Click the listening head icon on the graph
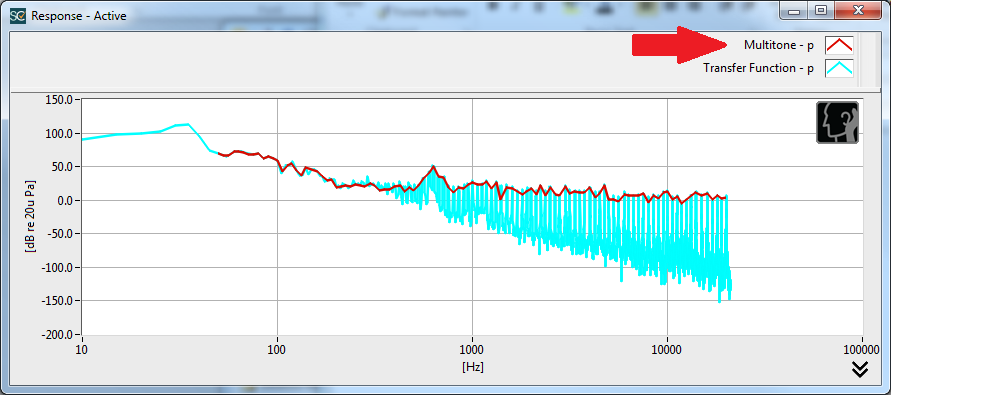1008x395 pixels. (838, 122)
